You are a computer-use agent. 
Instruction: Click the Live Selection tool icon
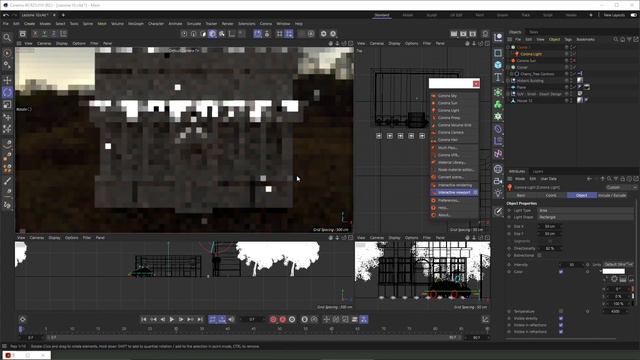(7, 53)
